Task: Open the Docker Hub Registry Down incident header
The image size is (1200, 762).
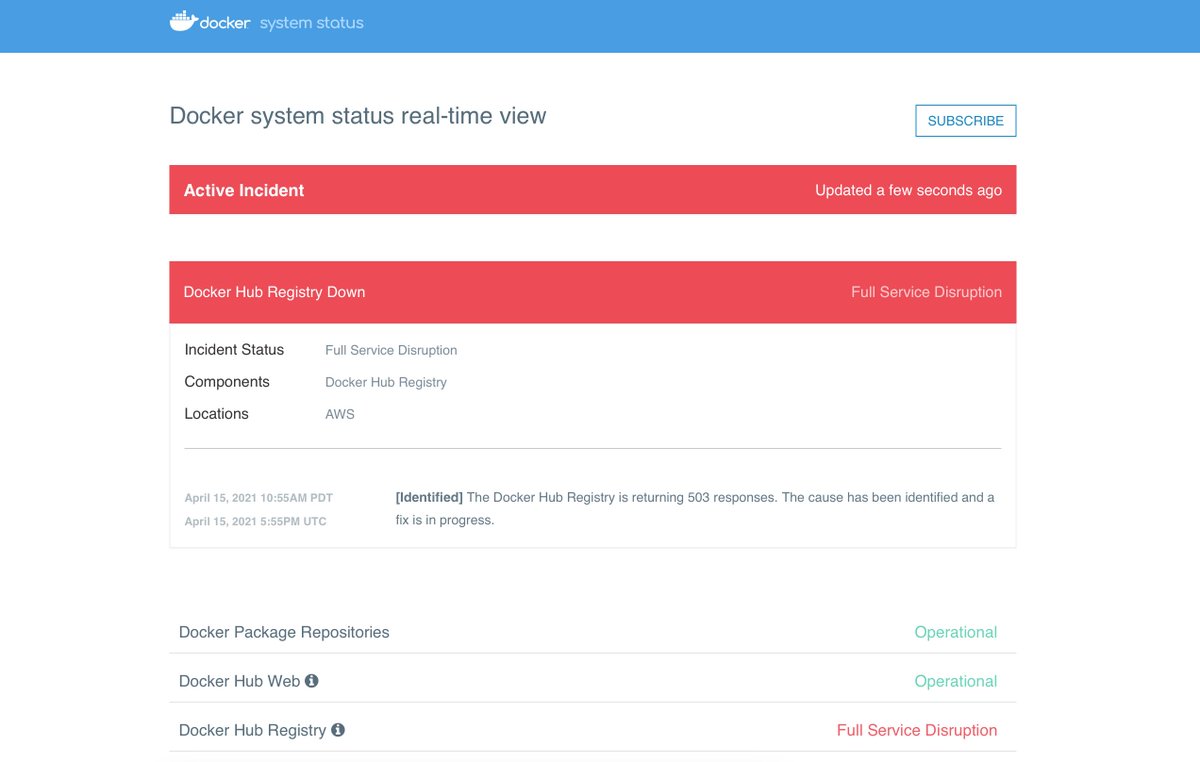Action: tap(593, 292)
